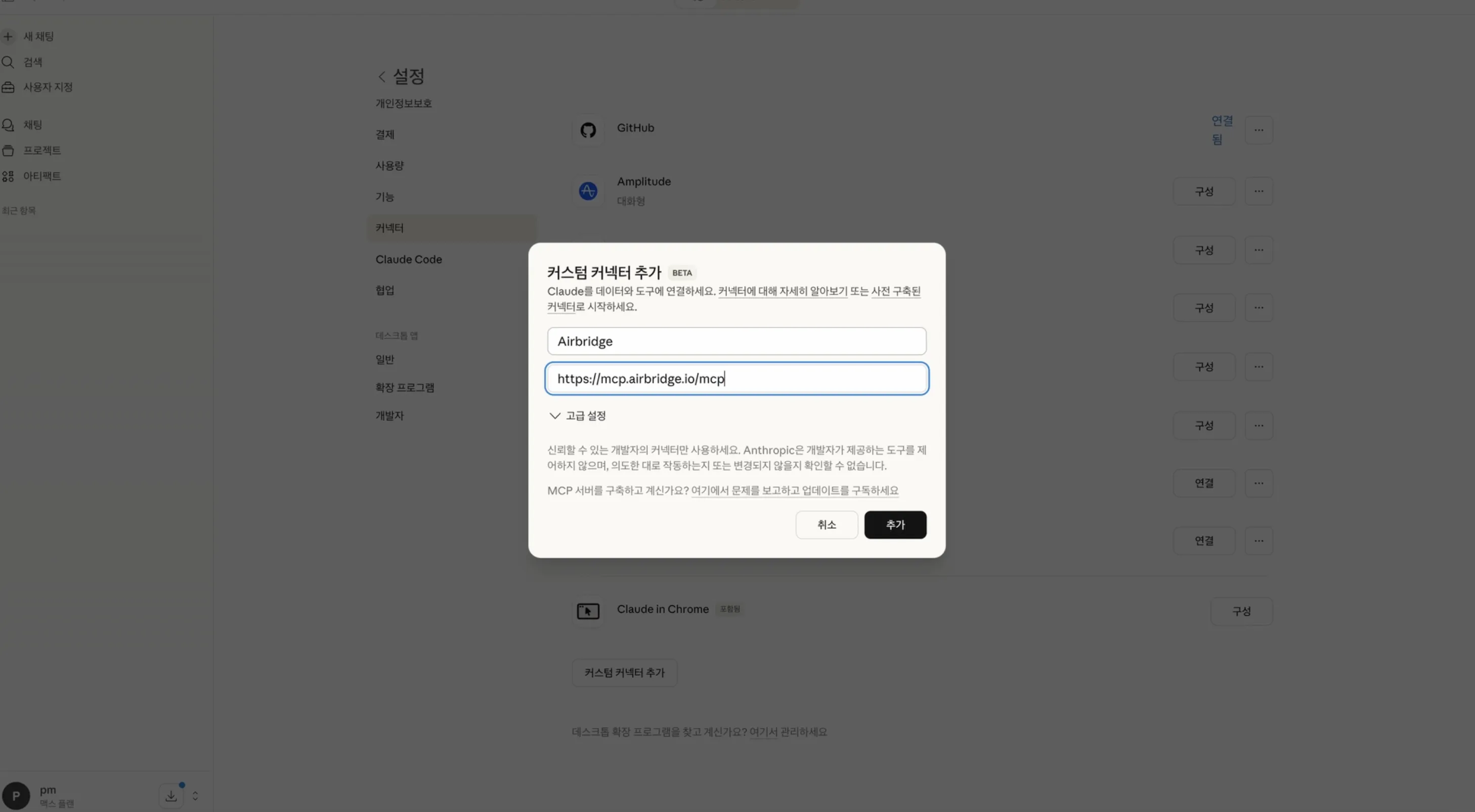Screen dimensions: 1475x812
Task: Open search via magnifier icon
Action: point(8,62)
